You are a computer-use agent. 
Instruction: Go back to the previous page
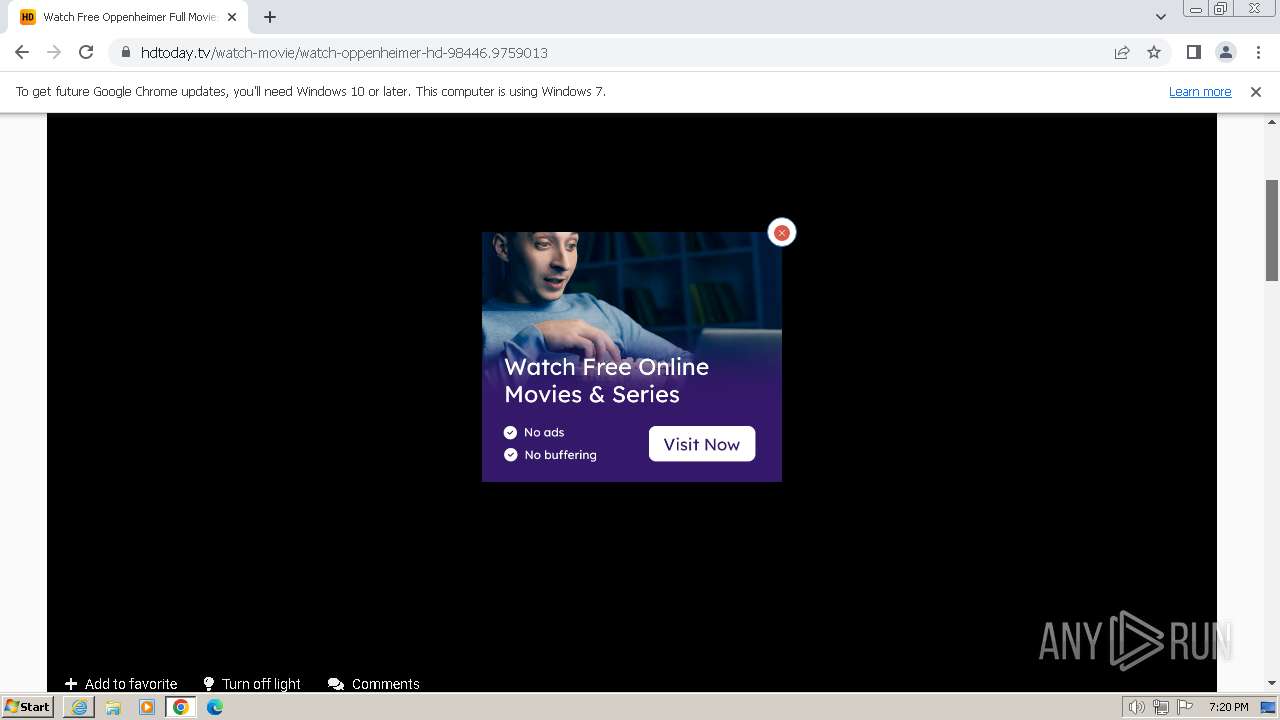22,52
